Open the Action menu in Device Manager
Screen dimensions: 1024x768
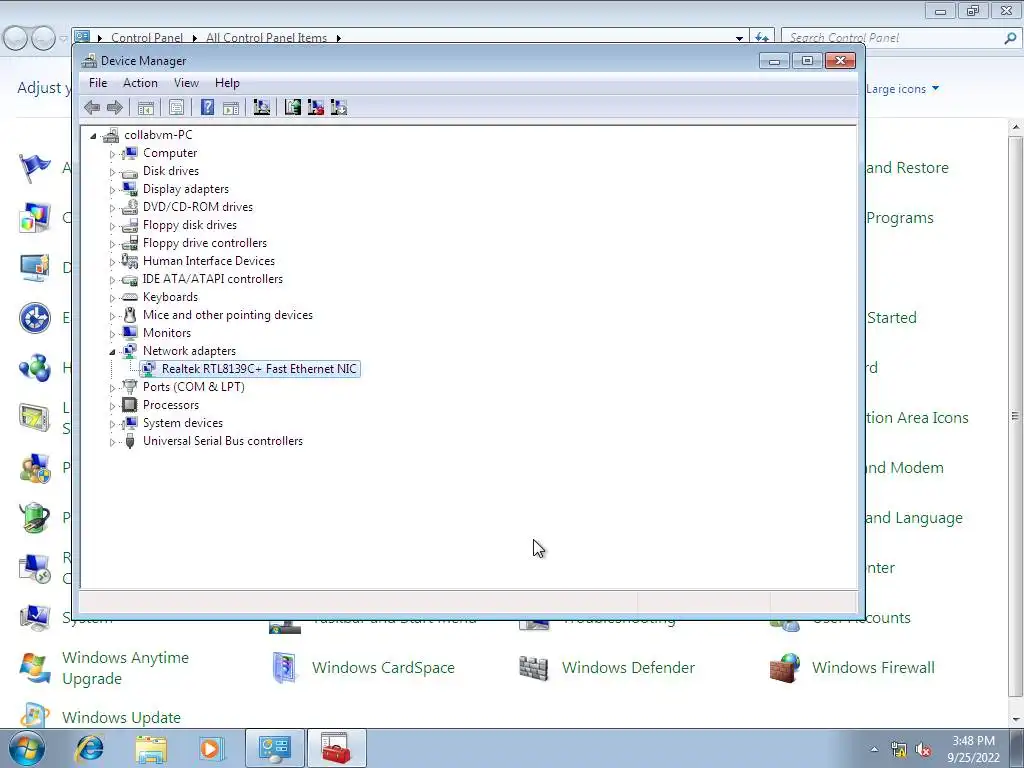coord(140,83)
